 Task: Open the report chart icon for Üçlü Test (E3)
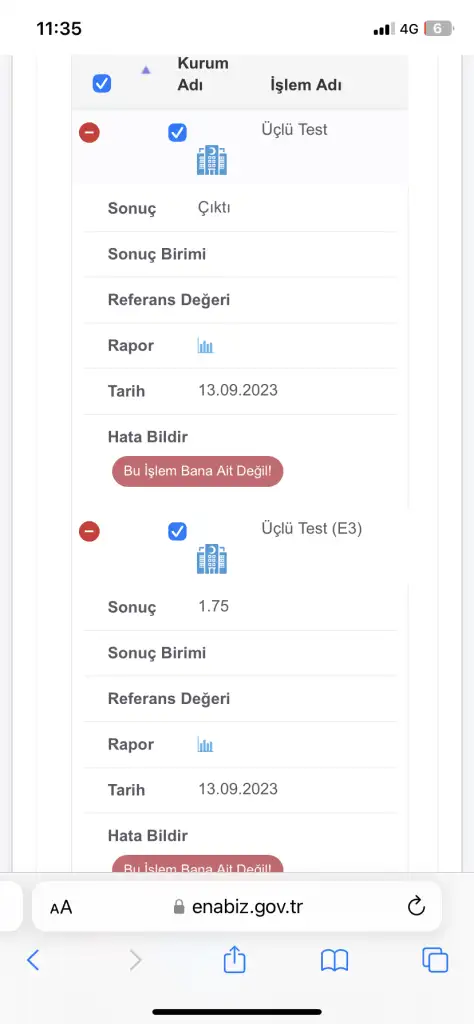click(x=206, y=744)
